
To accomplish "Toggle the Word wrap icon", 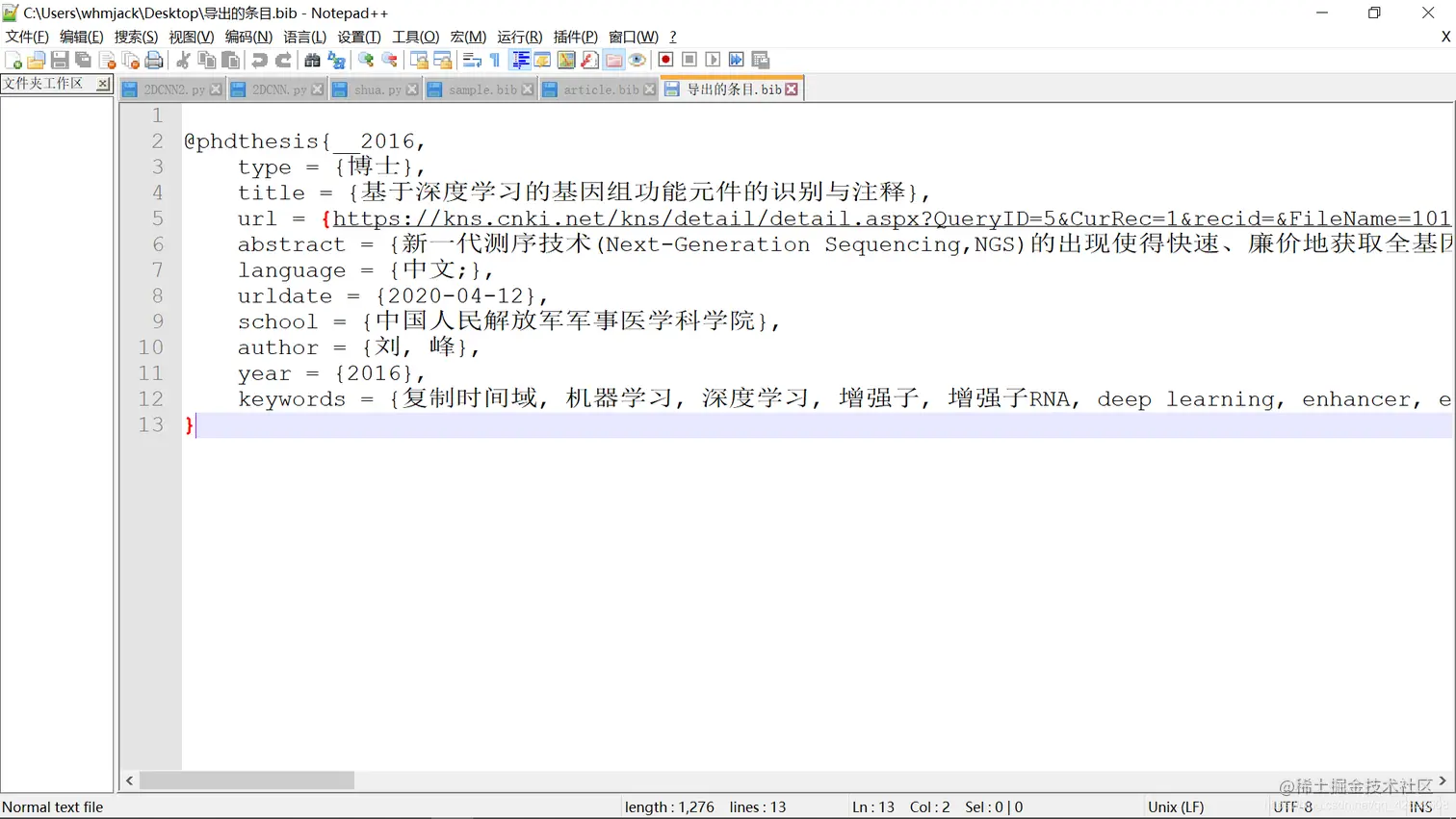I will [x=472, y=60].
